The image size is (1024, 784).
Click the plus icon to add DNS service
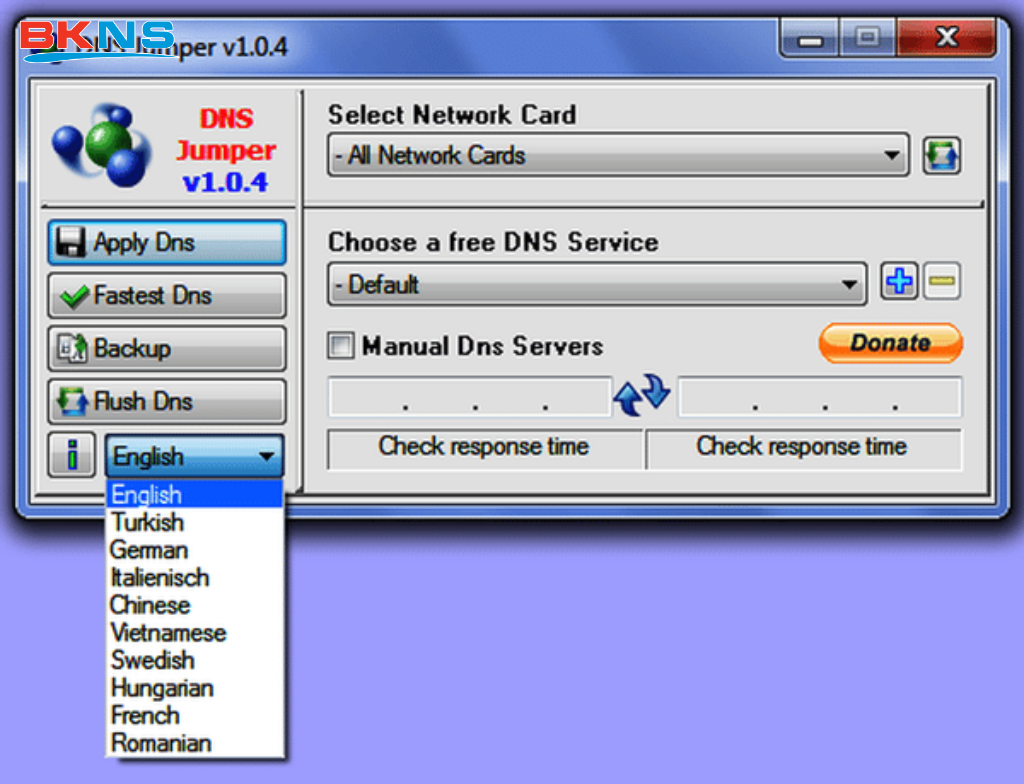[899, 282]
